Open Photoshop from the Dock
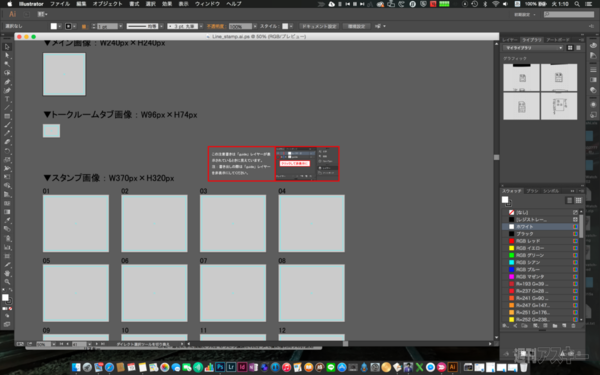Image resolution: width=600 pixels, height=375 pixels. click(220, 367)
